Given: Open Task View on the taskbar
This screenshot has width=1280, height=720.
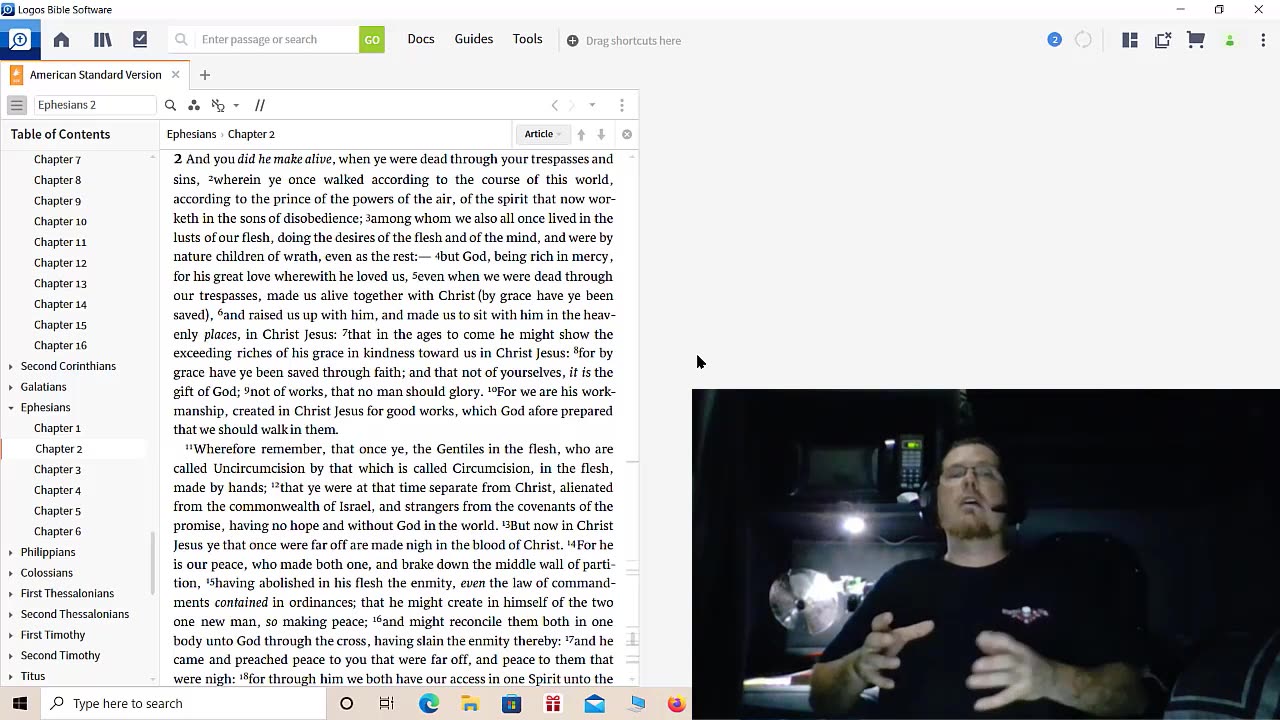Looking at the screenshot, I should tap(387, 703).
